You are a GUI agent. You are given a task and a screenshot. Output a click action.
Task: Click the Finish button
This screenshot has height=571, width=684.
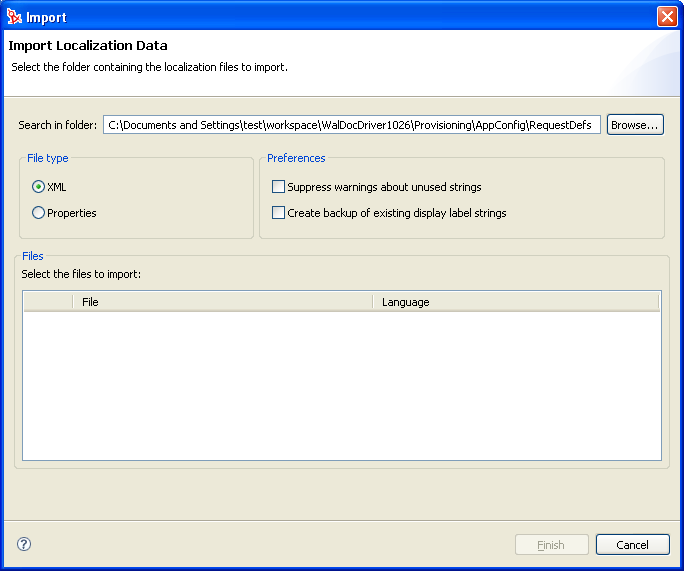551,545
